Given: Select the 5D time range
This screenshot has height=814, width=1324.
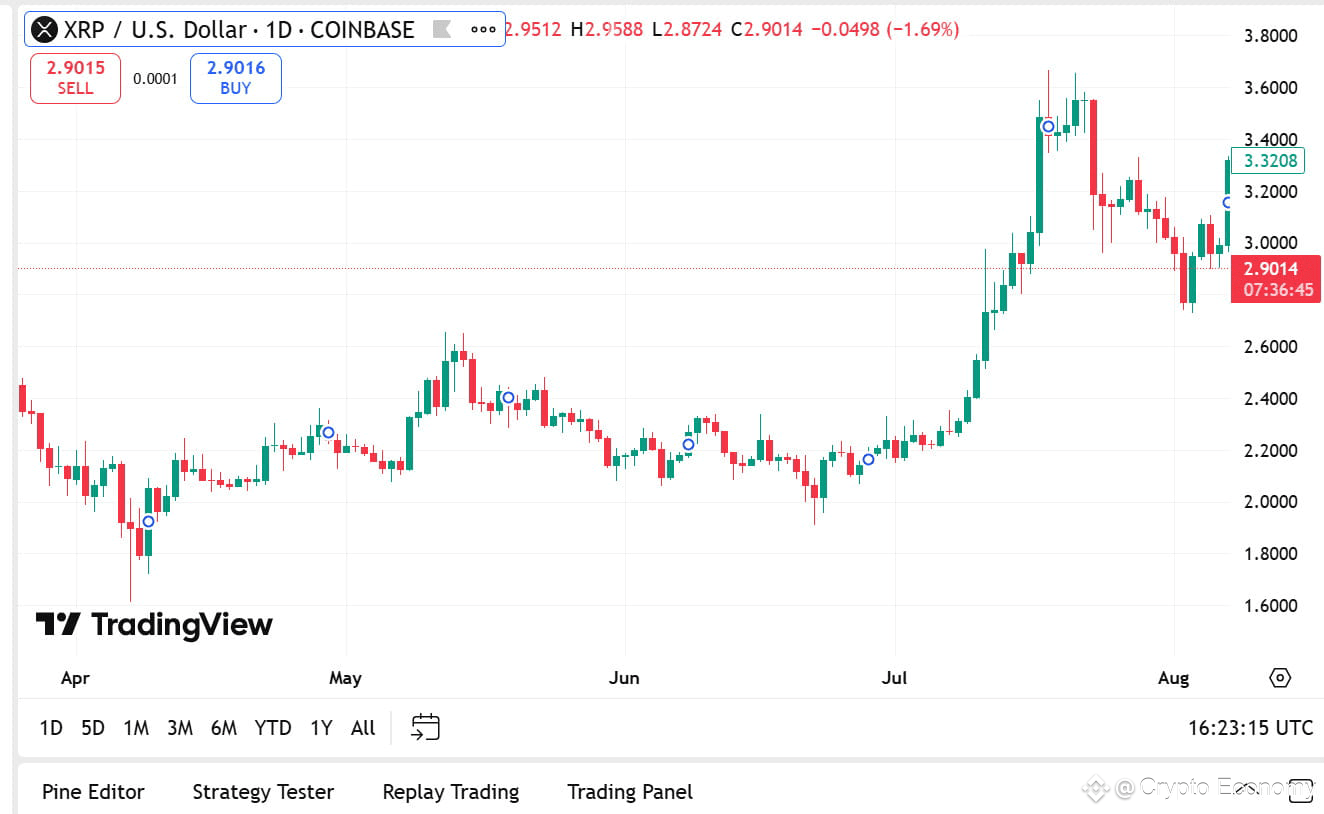Looking at the screenshot, I should [x=93, y=728].
